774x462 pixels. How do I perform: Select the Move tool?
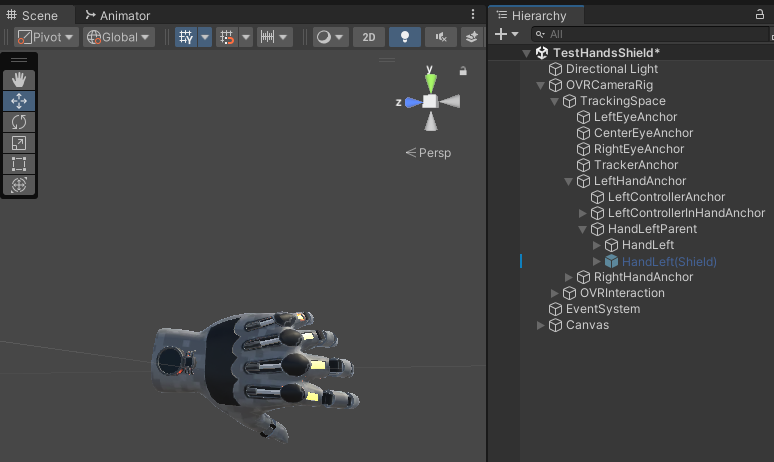[19, 101]
